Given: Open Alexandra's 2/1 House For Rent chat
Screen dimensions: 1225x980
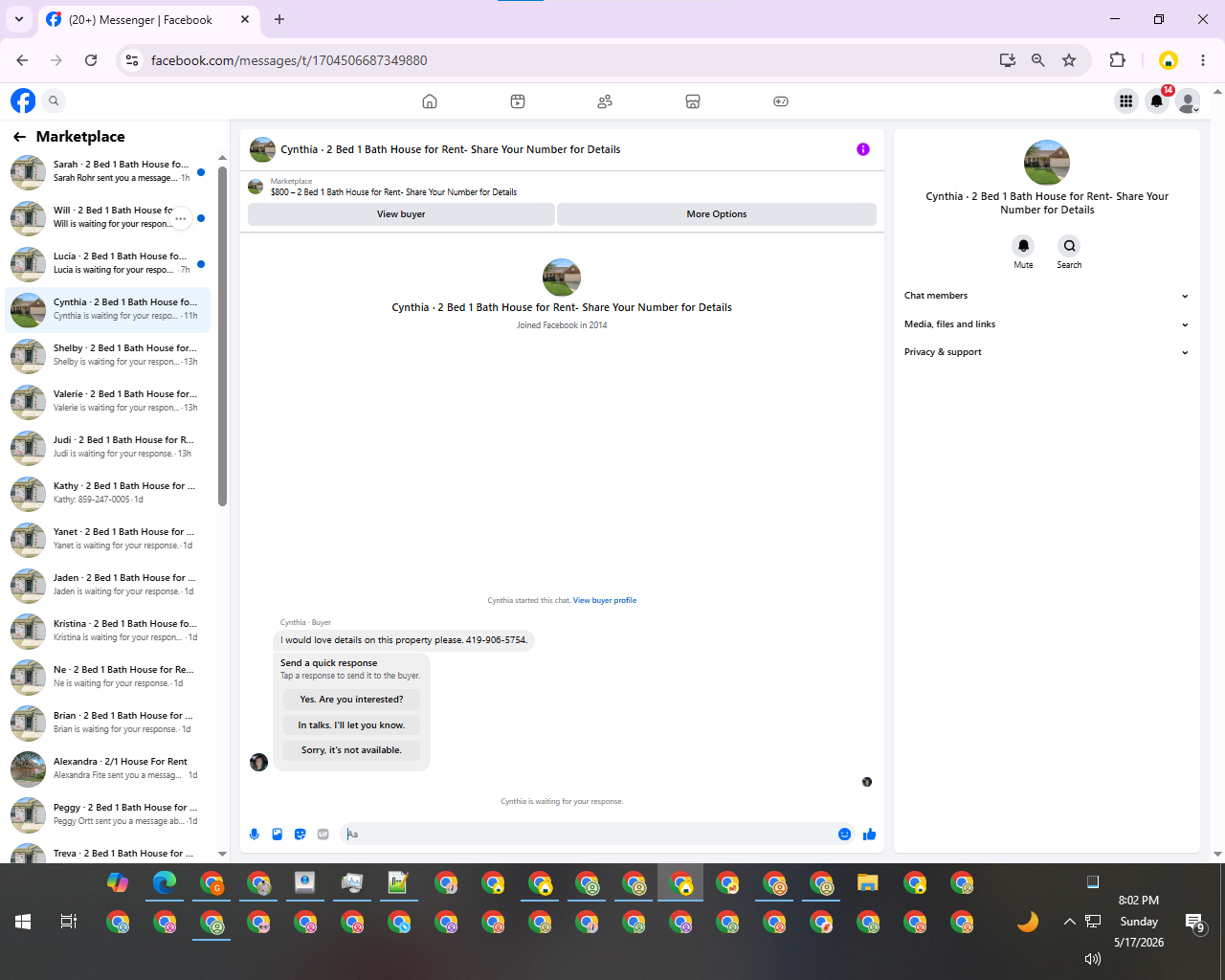Looking at the screenshot, I should [x=107, y=769].
